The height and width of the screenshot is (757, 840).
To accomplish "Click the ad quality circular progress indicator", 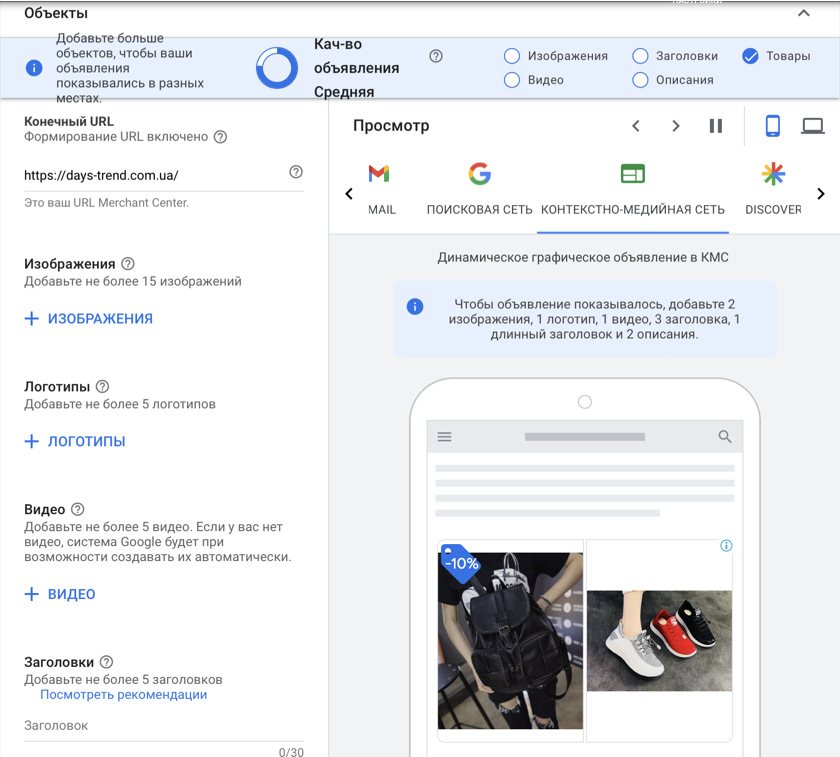I will (276, 68).
